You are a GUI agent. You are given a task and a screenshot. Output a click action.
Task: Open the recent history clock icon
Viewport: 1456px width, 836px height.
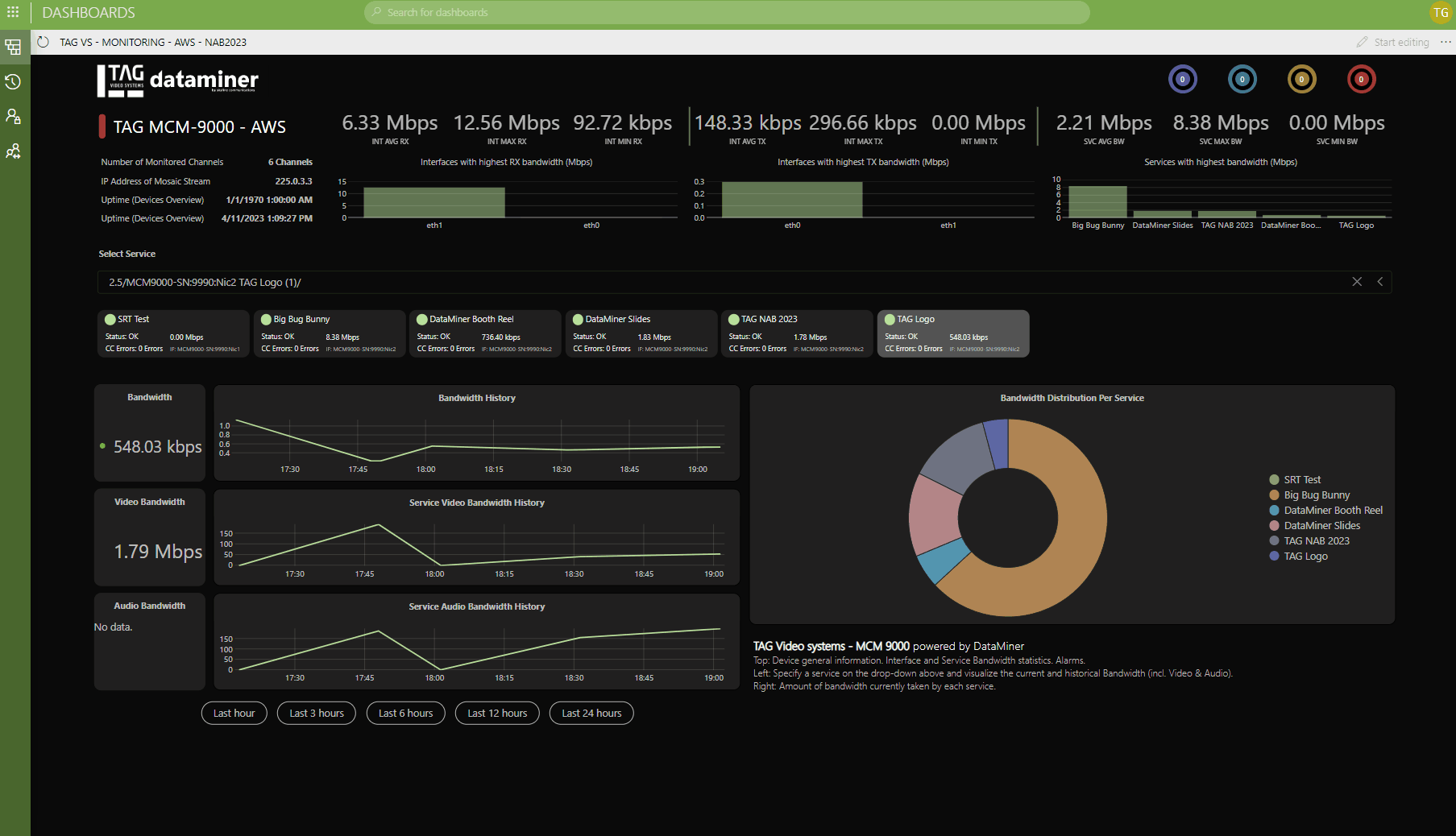(13, 81)
